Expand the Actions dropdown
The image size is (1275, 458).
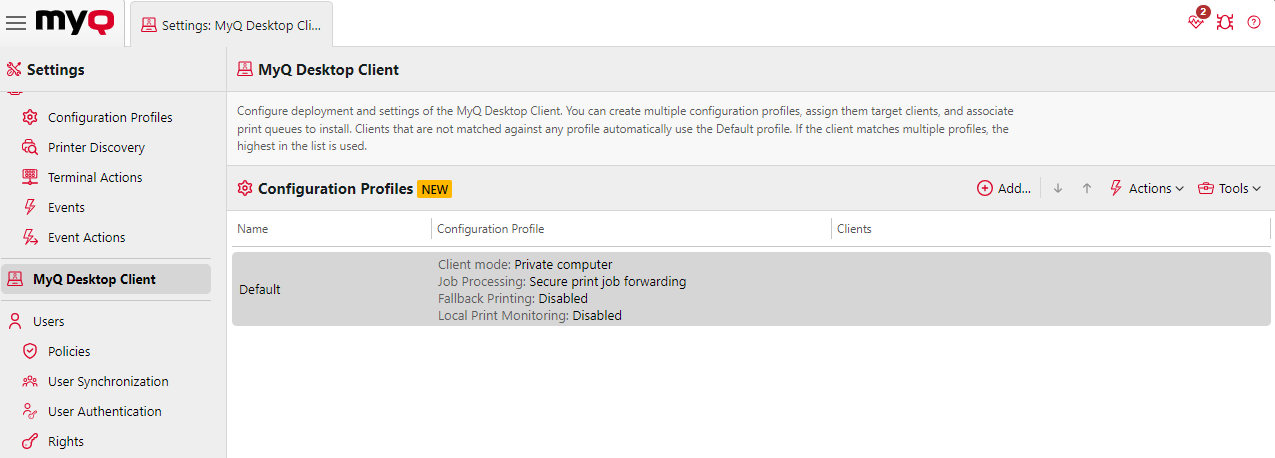1147,188
